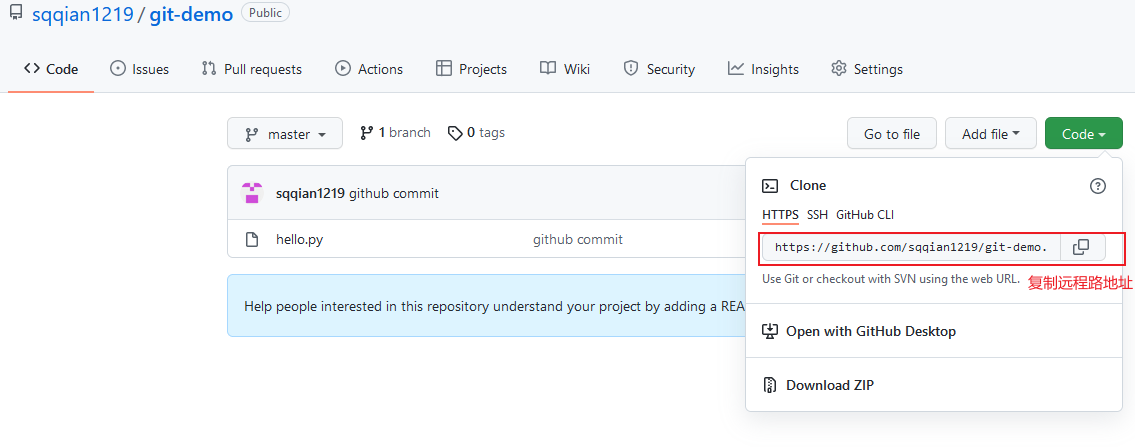Open the Code tab
The width and height of the screenshot is (1135, 447).
click(x=51, y=69)
